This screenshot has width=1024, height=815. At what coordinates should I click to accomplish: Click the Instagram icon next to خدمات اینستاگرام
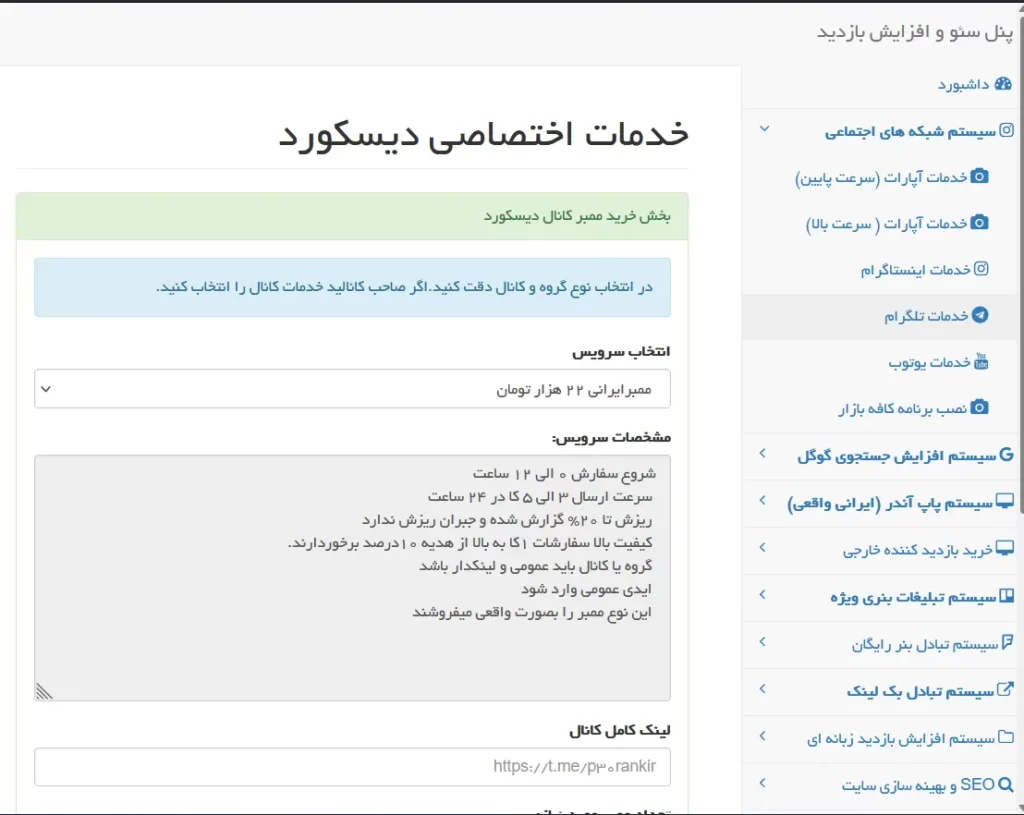tap(981, 268)
